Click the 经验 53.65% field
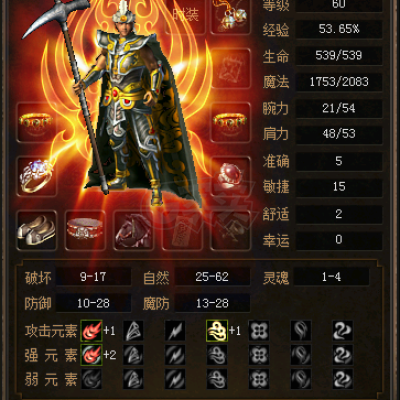Screen dimensions: 400x400 click(339, 29)
